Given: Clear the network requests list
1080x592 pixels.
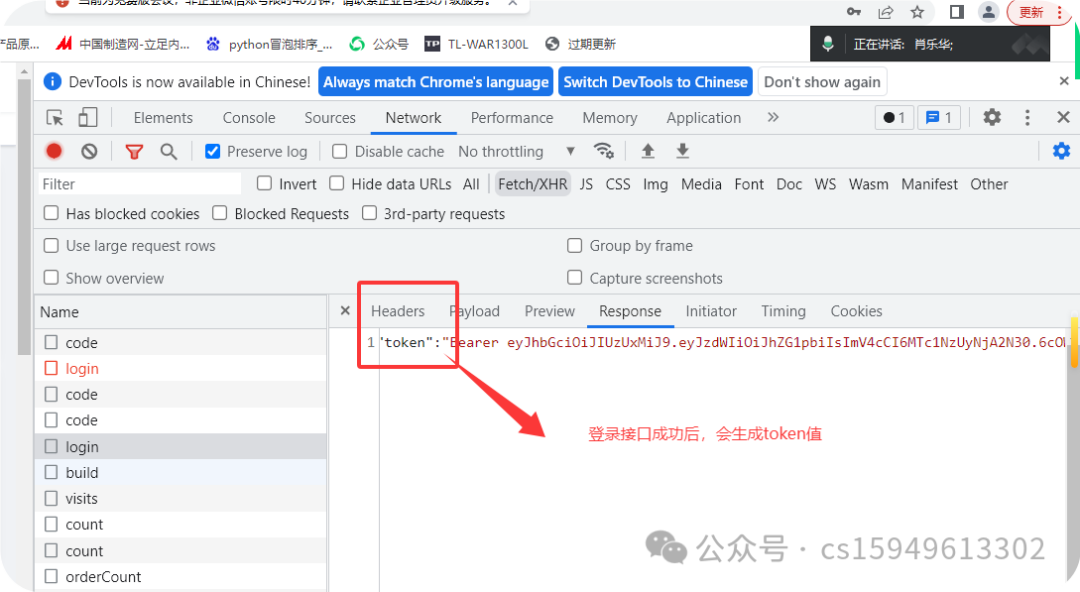Looking at the screenshot, I should [89, 151].
